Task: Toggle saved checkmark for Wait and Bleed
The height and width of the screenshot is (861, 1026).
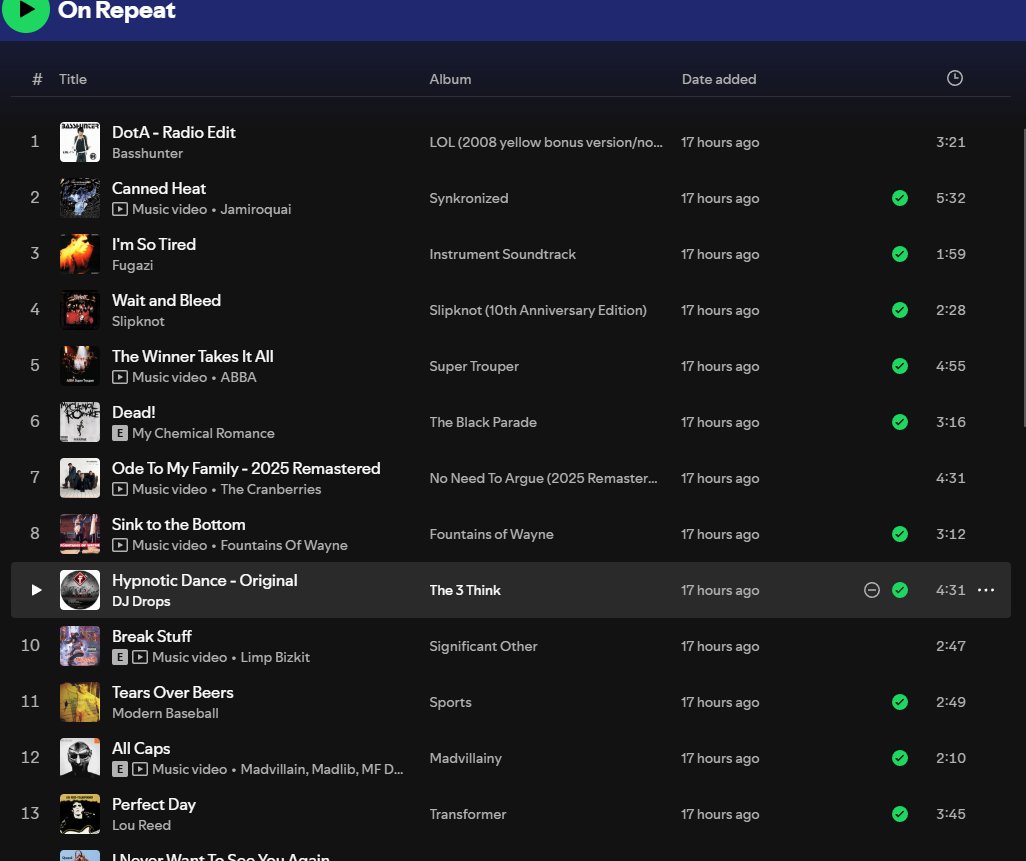Action: point(900,310)
